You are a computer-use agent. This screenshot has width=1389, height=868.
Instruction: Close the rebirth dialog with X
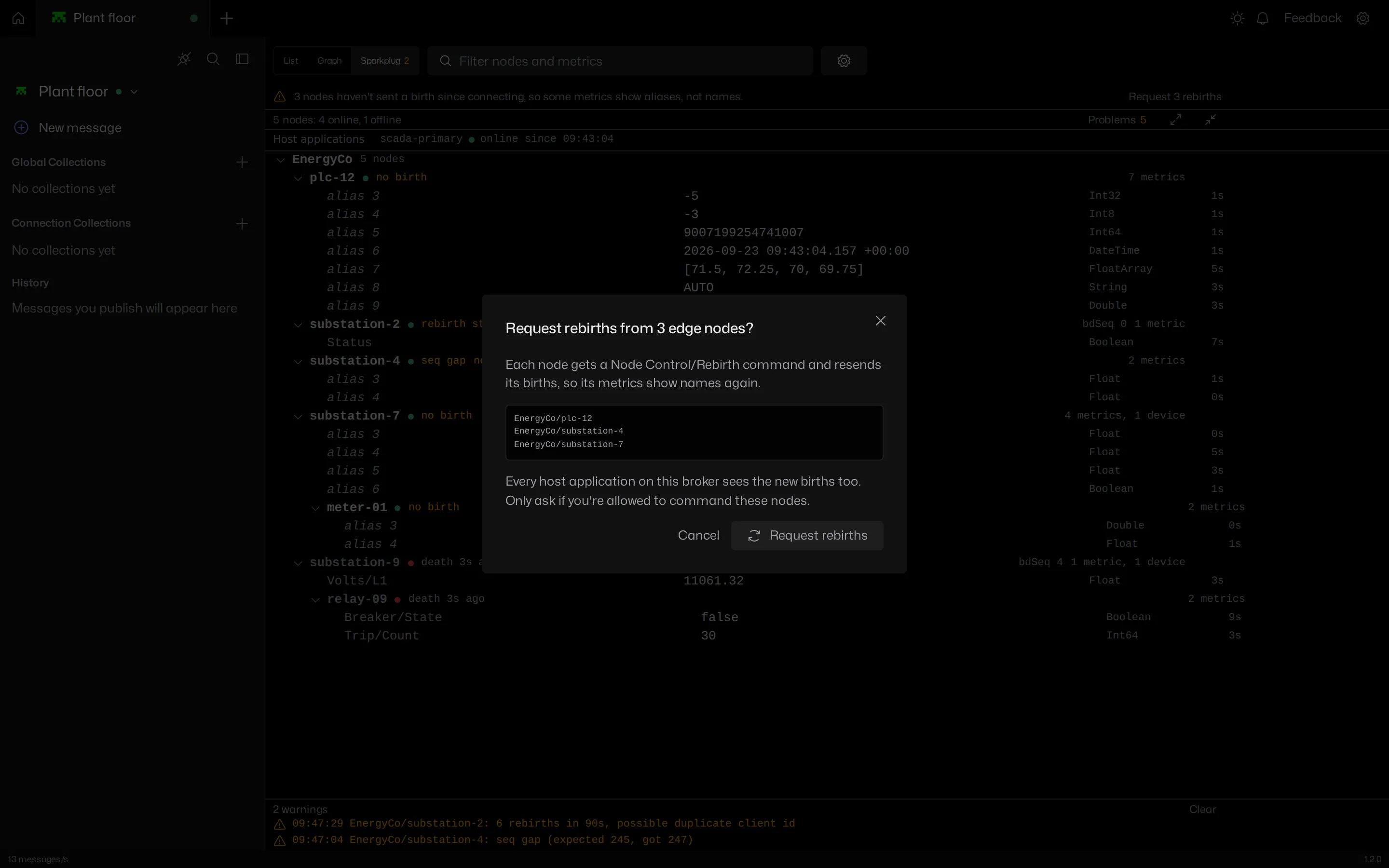(x=881, y=321)
